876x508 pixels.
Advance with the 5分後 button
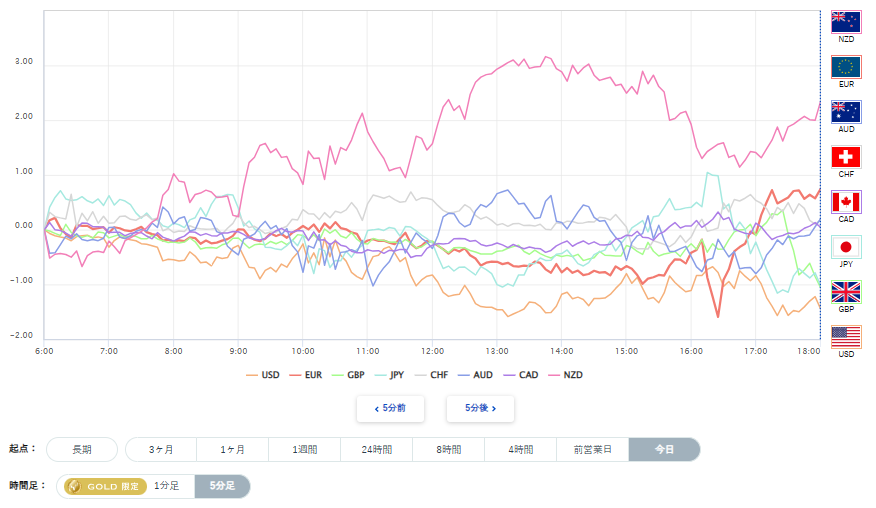[x=480, y=409]
